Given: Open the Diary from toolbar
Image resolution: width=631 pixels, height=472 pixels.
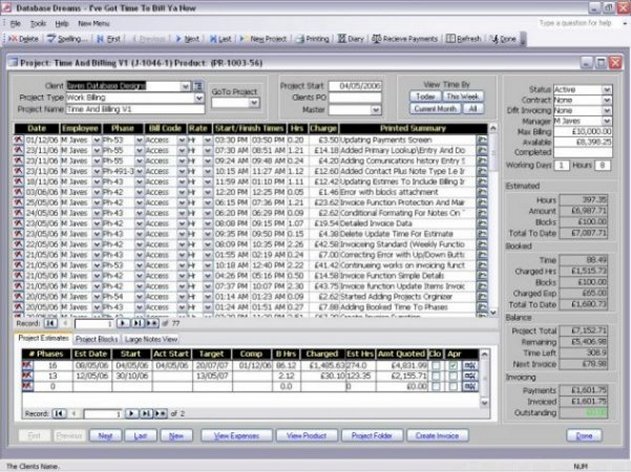Looking at the screenshot, I should point(351,39).
